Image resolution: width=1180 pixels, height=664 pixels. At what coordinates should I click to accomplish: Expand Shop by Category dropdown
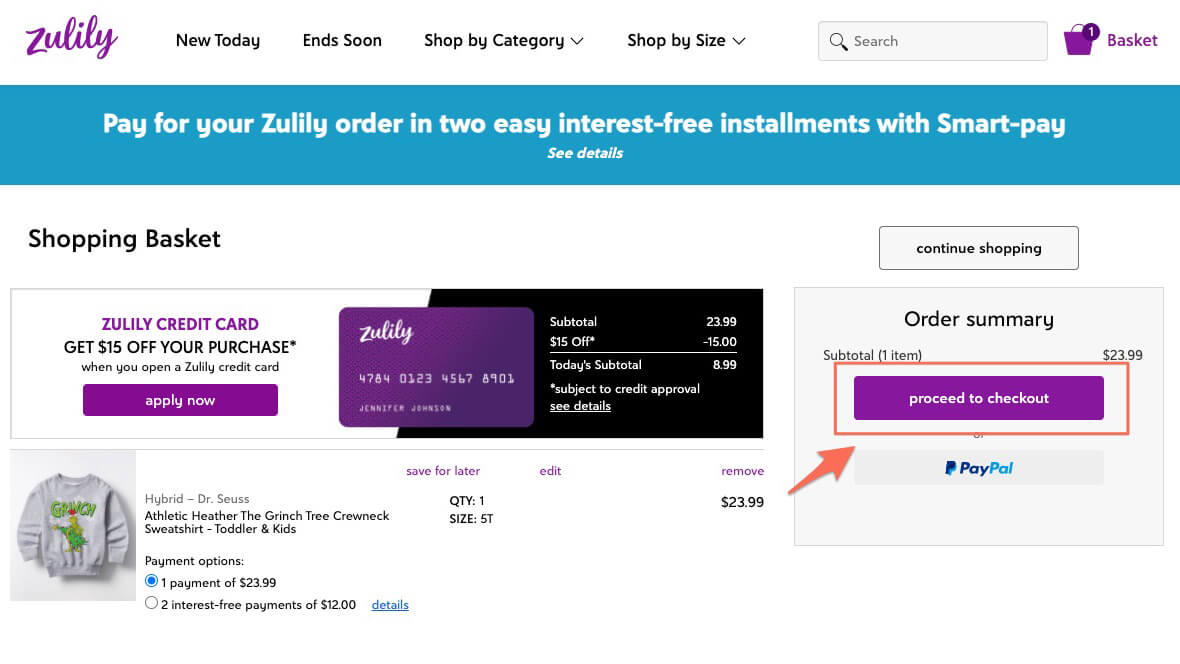pyautogui.click(x=503, y=41)
